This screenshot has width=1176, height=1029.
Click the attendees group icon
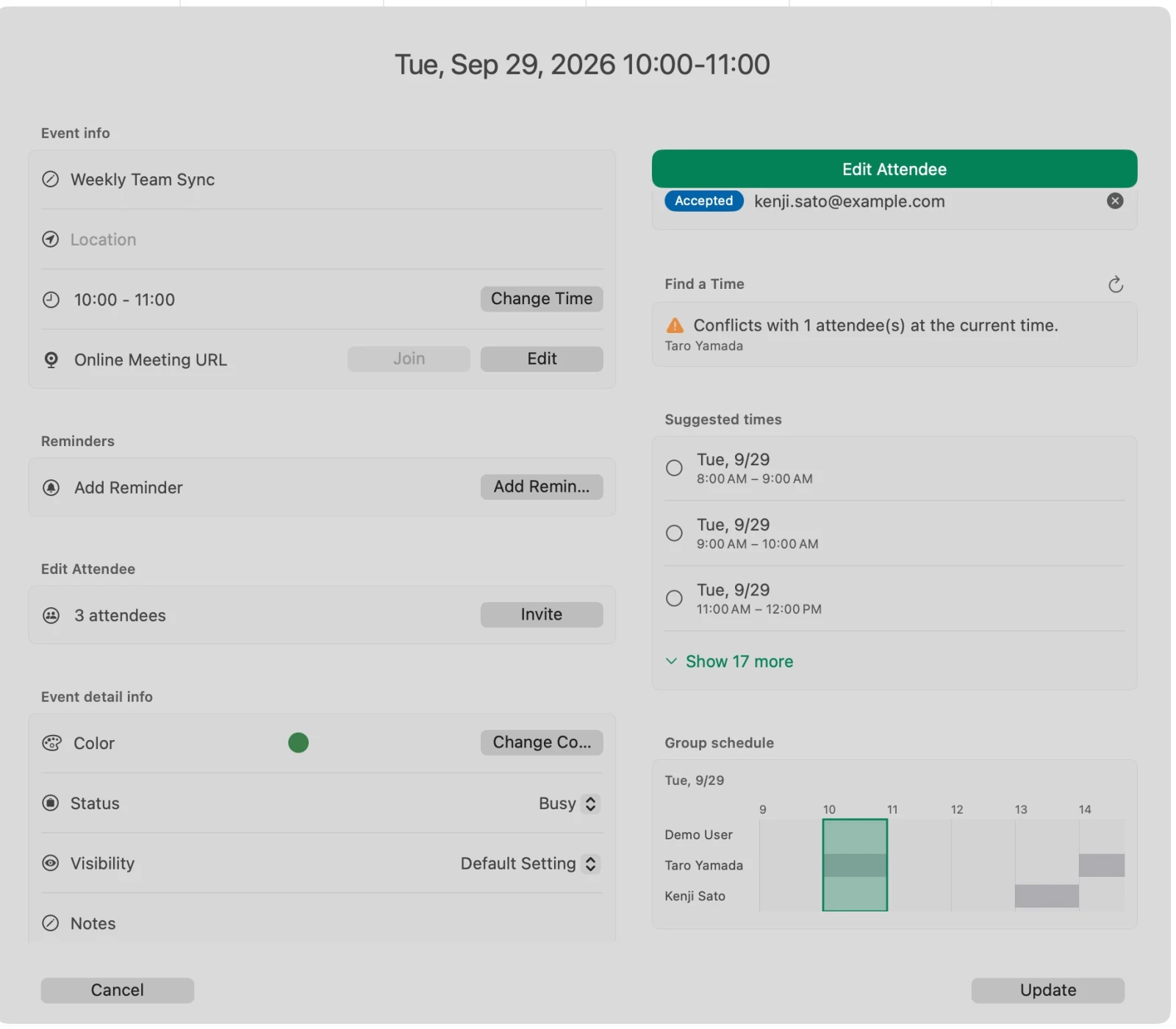pyautogui.click(x=51, y=616)
